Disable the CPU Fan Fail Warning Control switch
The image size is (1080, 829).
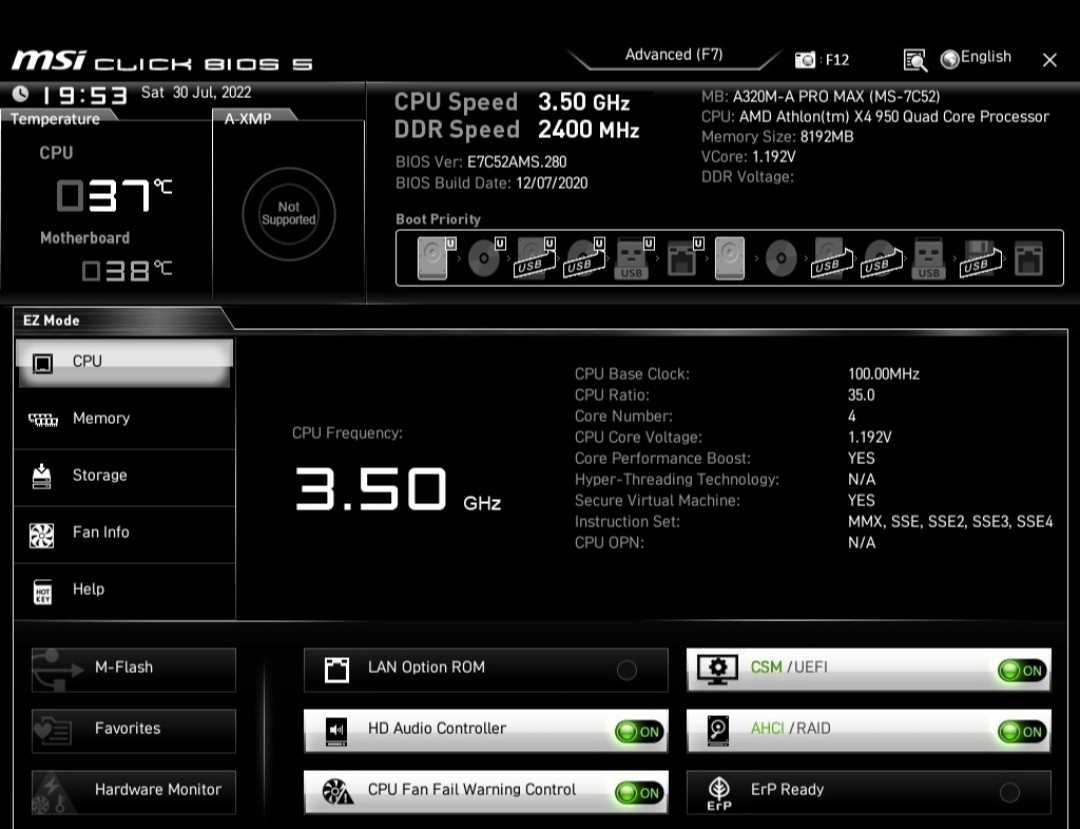click(x=639, y=793)
